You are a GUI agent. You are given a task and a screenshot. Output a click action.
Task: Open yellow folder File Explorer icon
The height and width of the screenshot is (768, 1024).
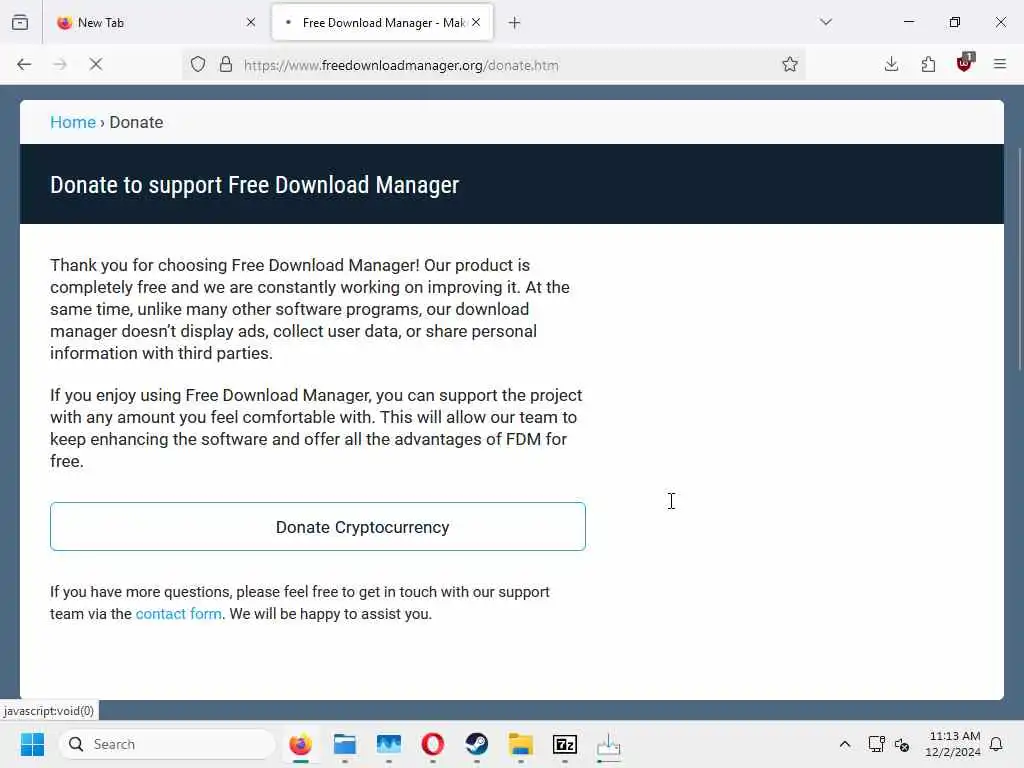(x=520, y=744)
